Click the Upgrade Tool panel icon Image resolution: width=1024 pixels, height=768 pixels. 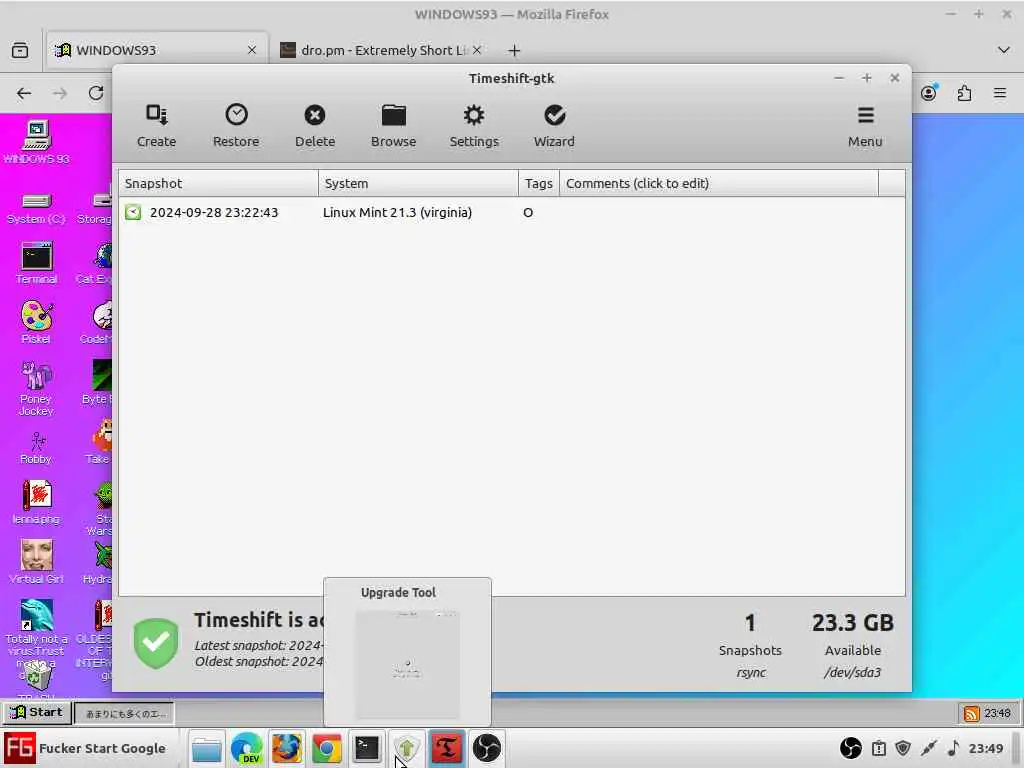[x=406, y=748]
